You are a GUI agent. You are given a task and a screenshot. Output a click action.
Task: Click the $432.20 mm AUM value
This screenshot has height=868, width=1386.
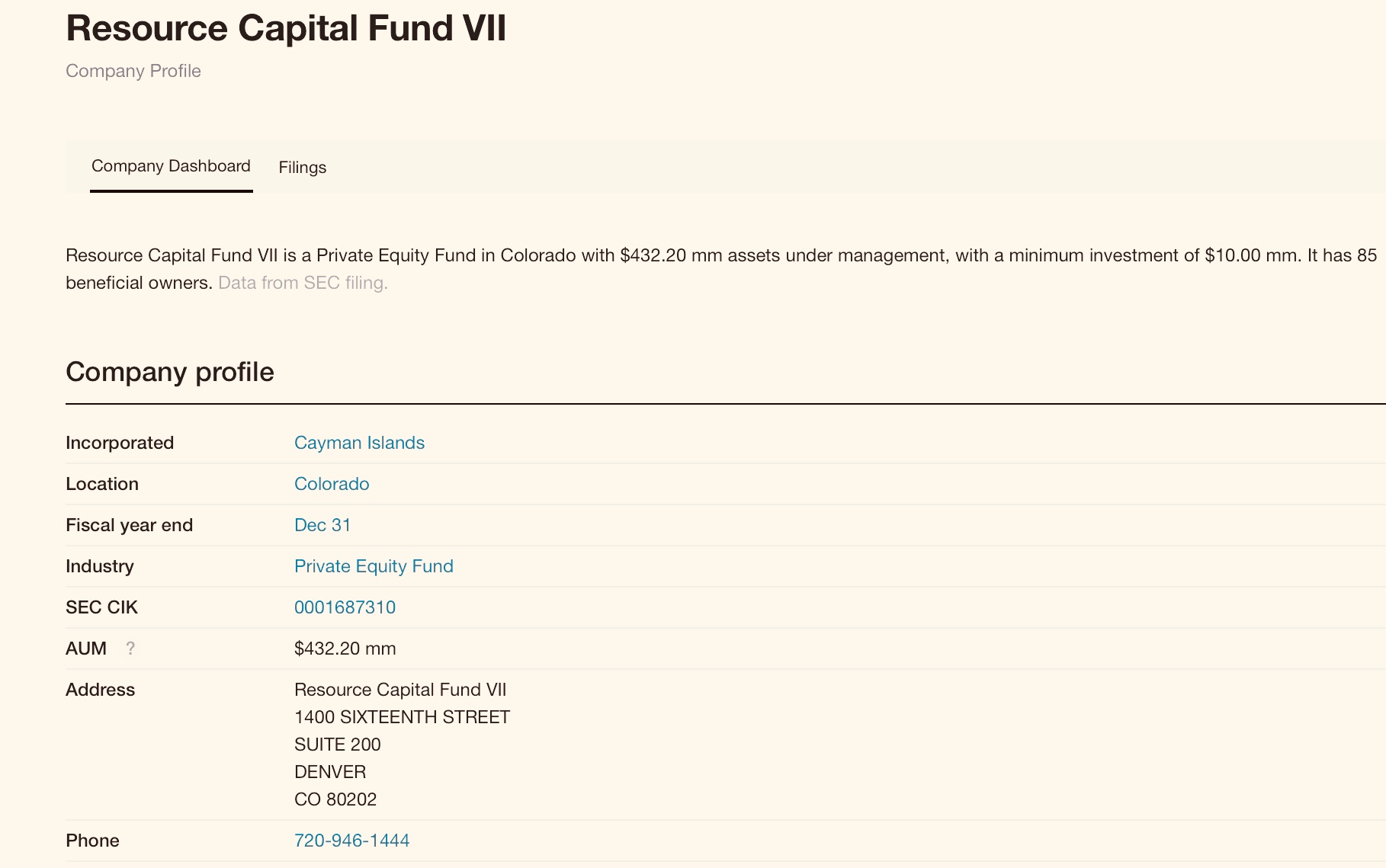pyautogui.click(x=345, y=649)
